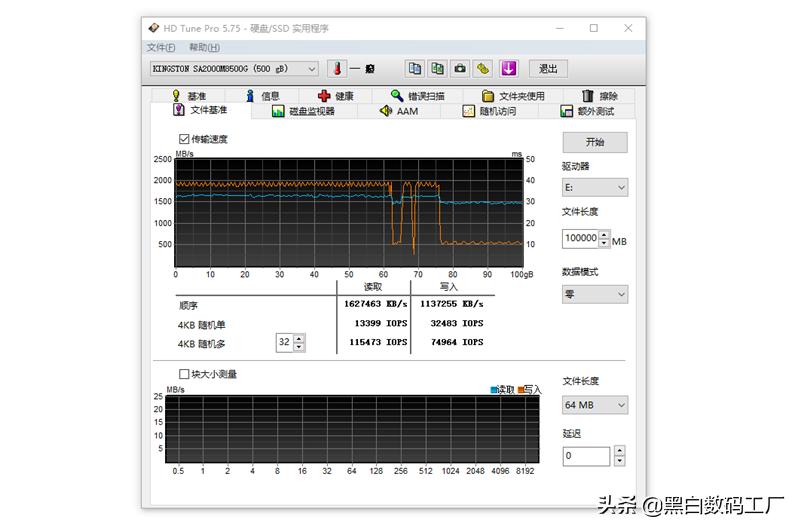Image resolution: width=800 pixels, height=531 pixels.
Task: Maximize the HD Tune Pro window
Action: (x=594, y=28)
